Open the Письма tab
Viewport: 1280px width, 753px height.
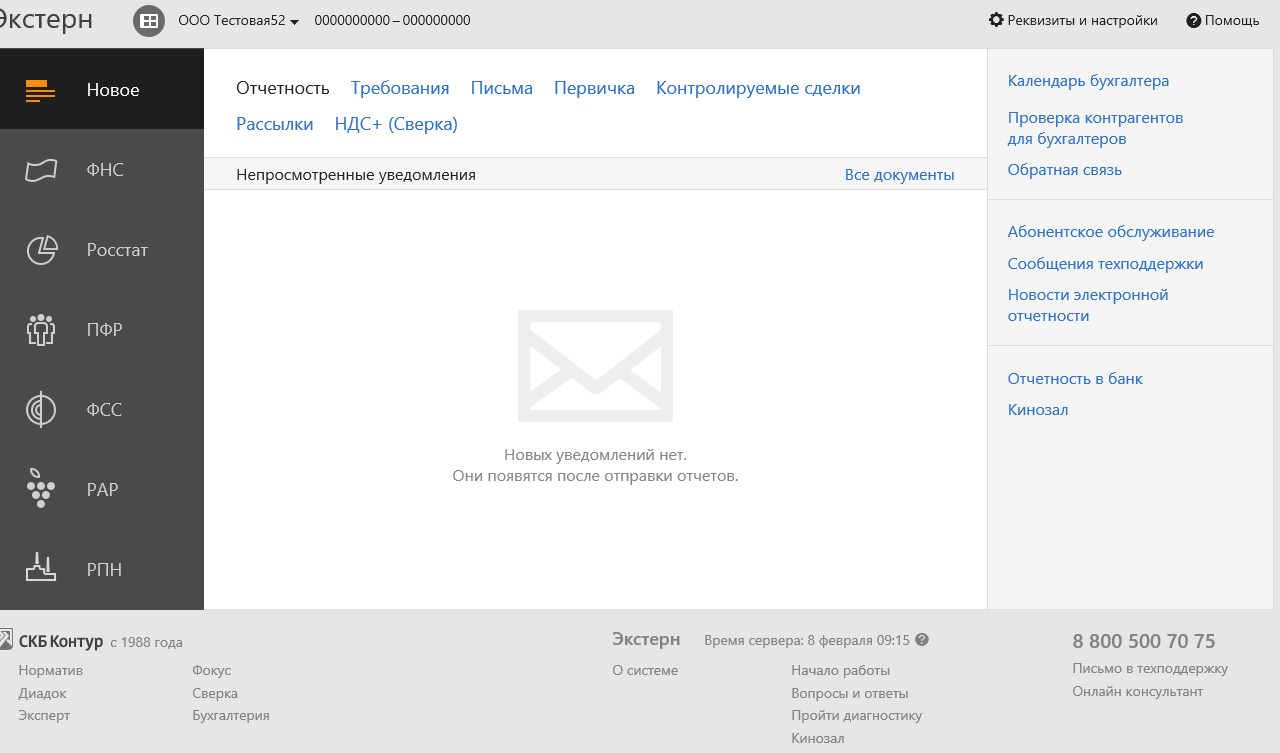pos(502,88)
